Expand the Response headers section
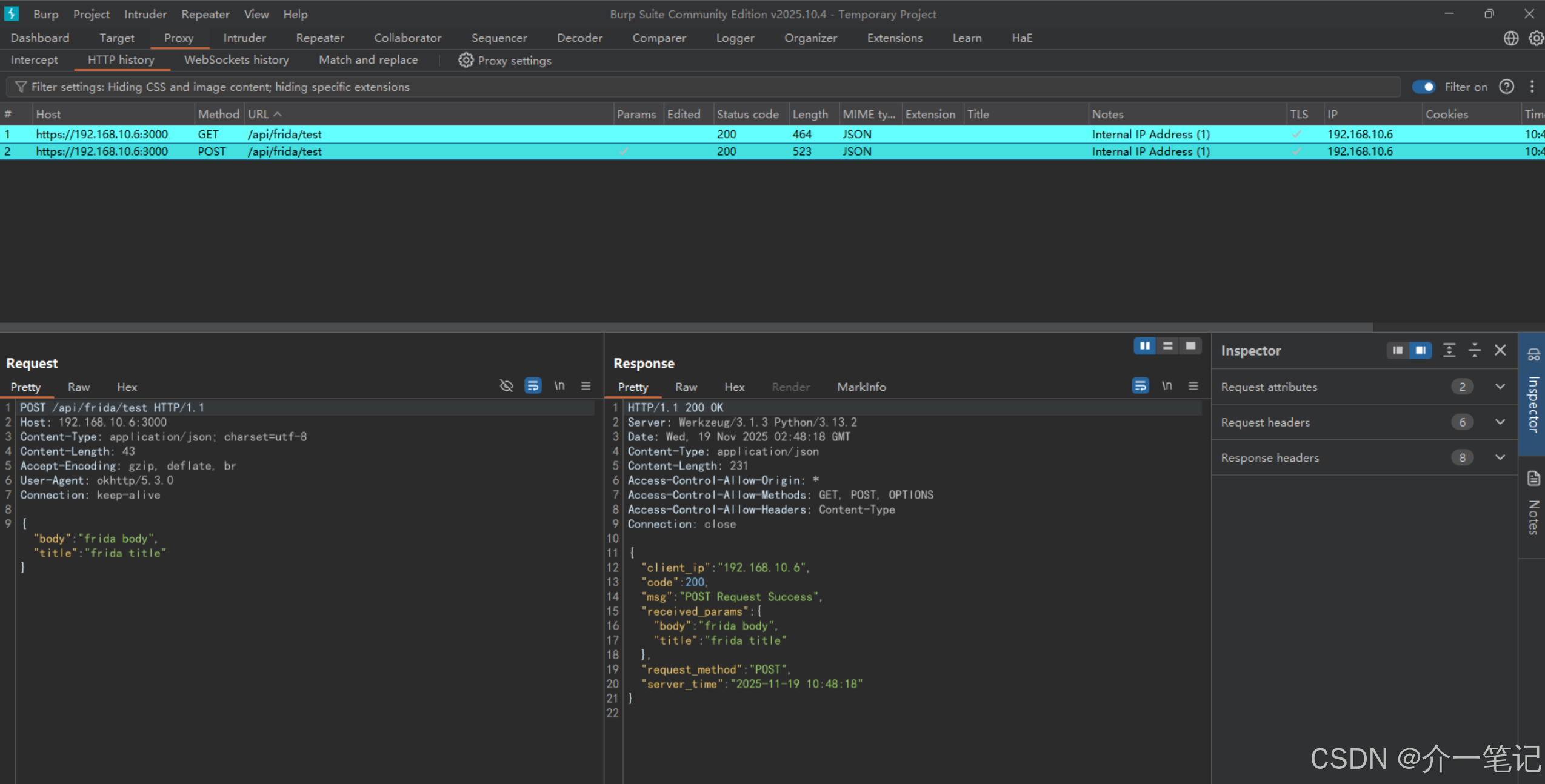This screenshot has height=784, width=1545. pyautogui.click(x=1500, y=457)
